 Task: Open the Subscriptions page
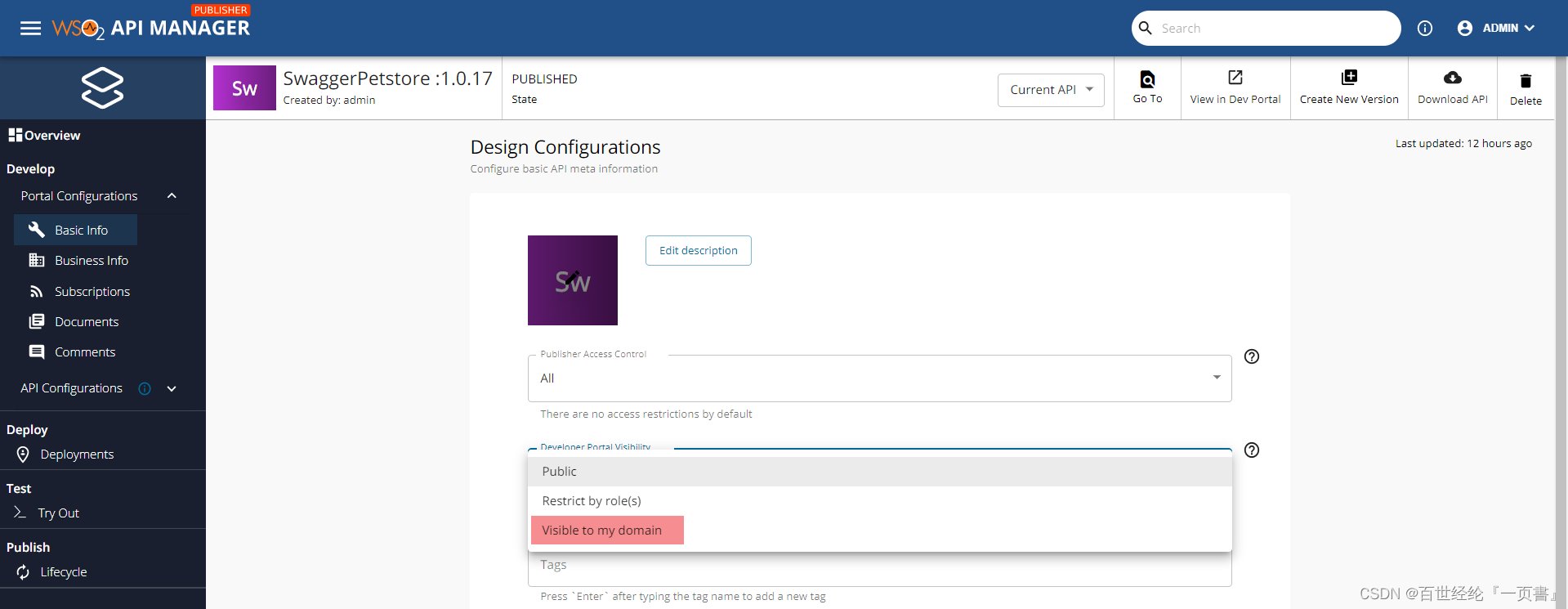tap(92, 291)
